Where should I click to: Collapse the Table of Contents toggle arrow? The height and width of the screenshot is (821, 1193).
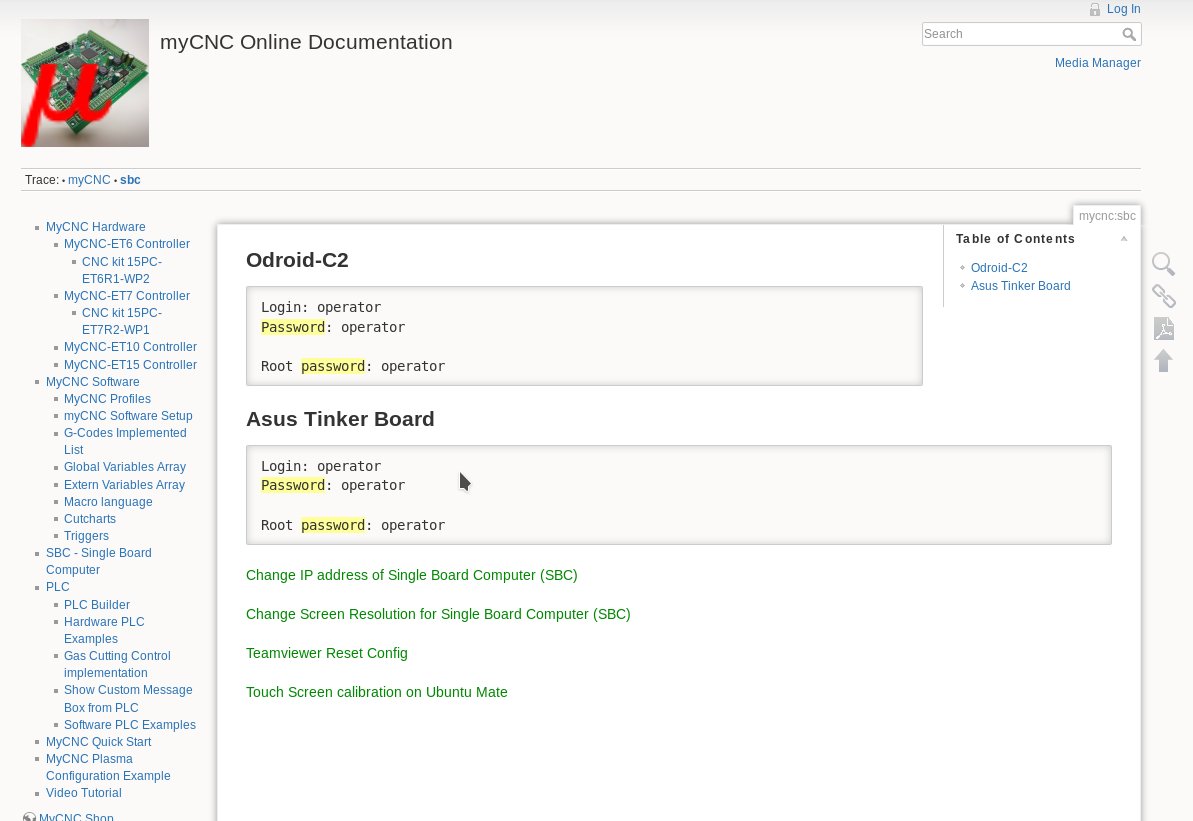[1124, 239]
